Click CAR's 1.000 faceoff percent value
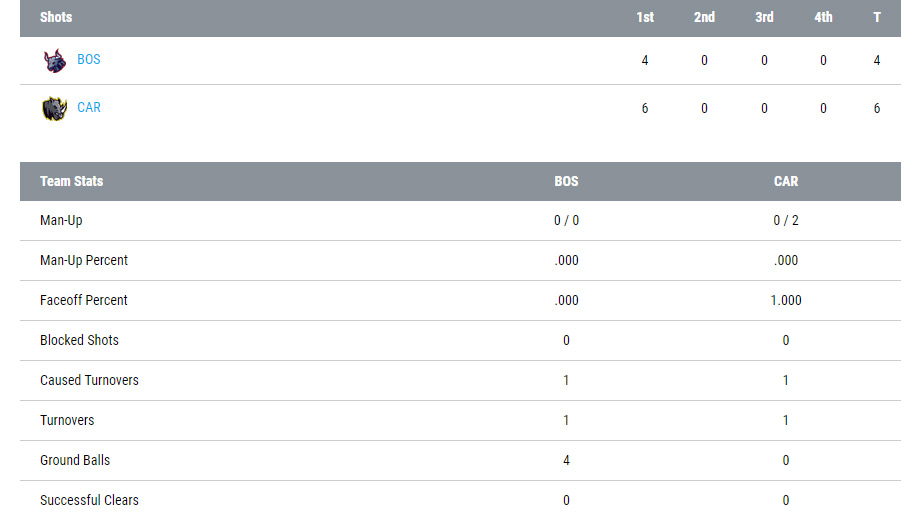The height and width of the screenshot is (518, 921). (786, 300)
